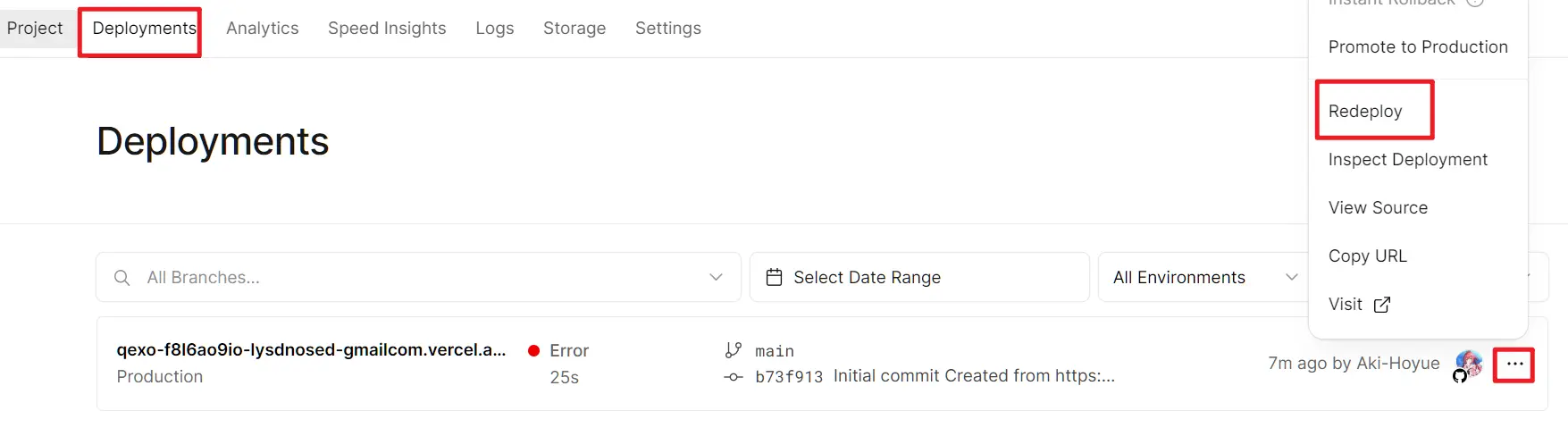Click the calendar icon for date range
The width and height of the screenshot is (1568, 436).
[x=775, y=277]
